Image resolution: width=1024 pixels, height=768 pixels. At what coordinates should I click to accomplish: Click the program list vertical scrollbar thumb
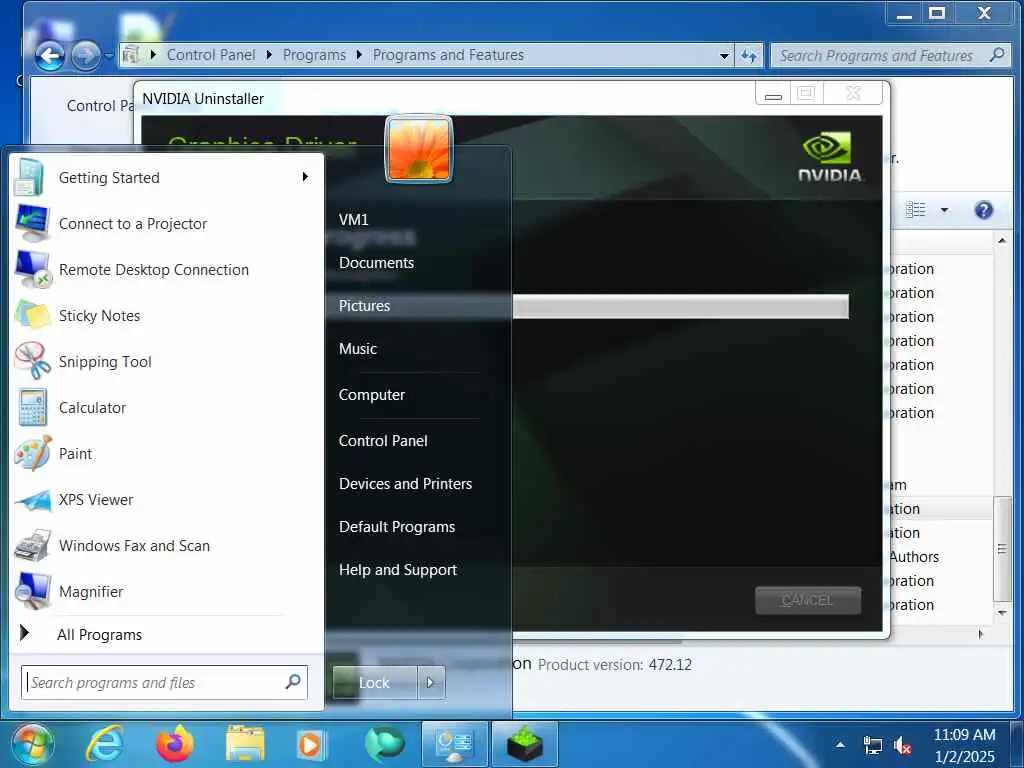1002,549
